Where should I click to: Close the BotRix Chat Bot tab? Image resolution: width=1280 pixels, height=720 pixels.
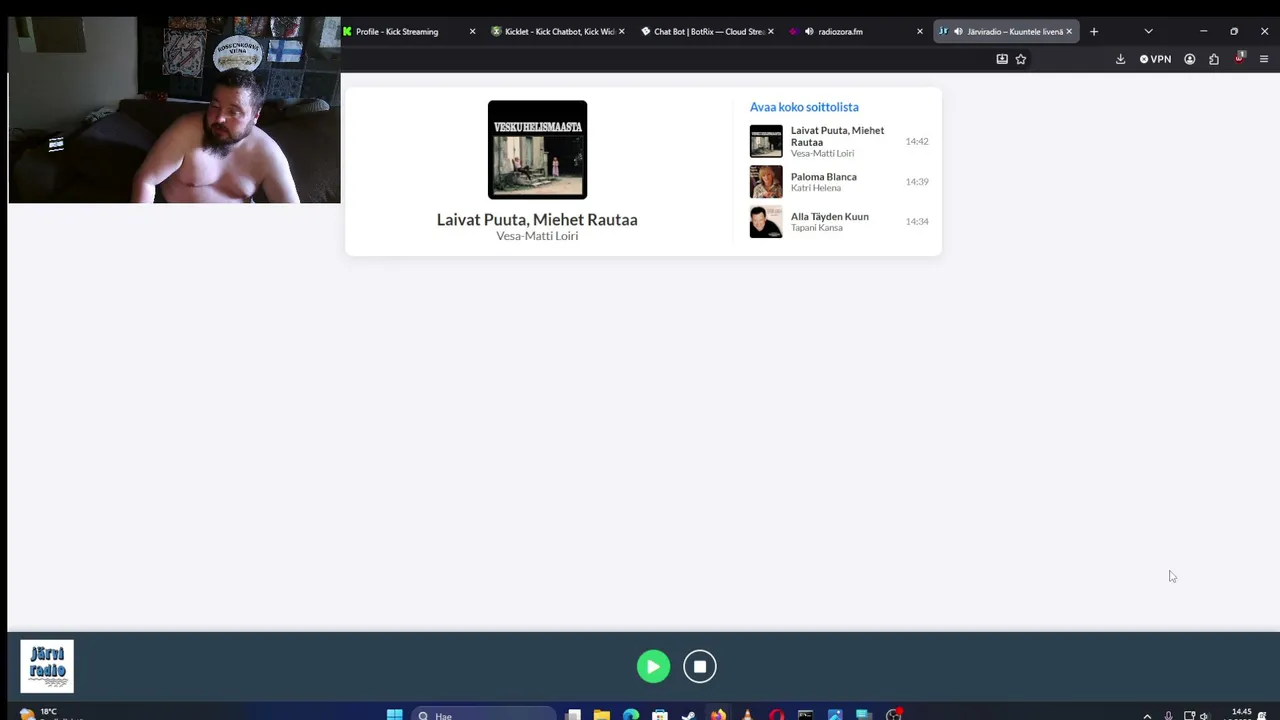(x=771, y=32)
